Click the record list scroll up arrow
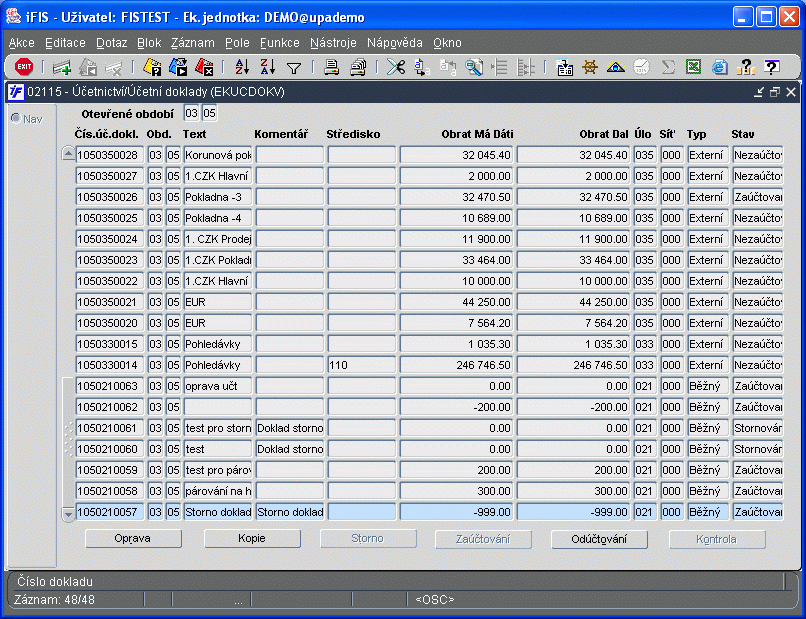This screenshot has width=806, height=619. (68, 154)
